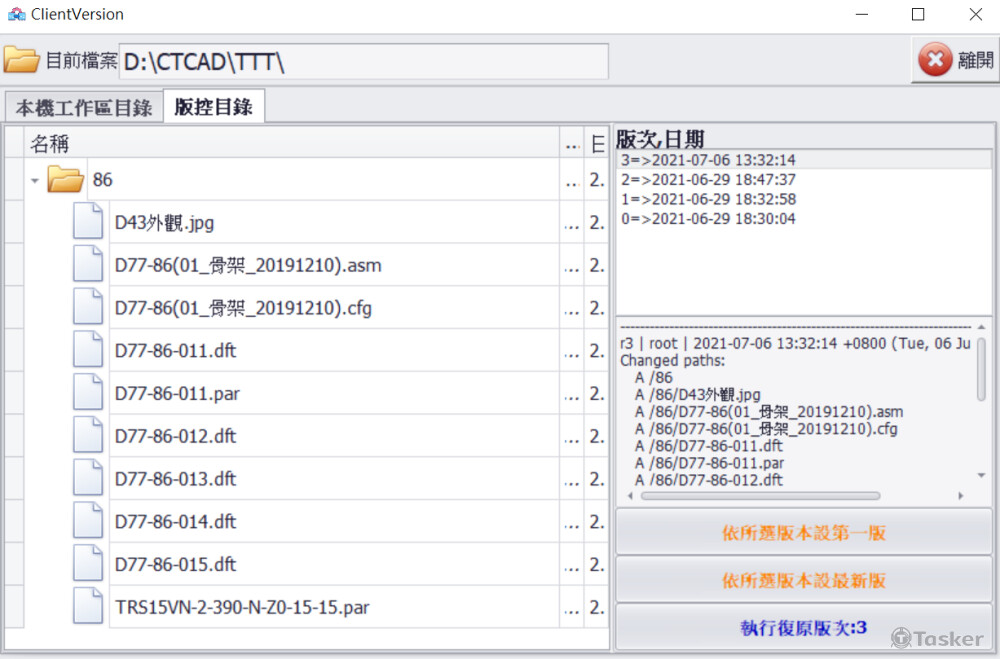
Task: Click the file icon beside D43外觀.jpg
Action: coord(88,222)
